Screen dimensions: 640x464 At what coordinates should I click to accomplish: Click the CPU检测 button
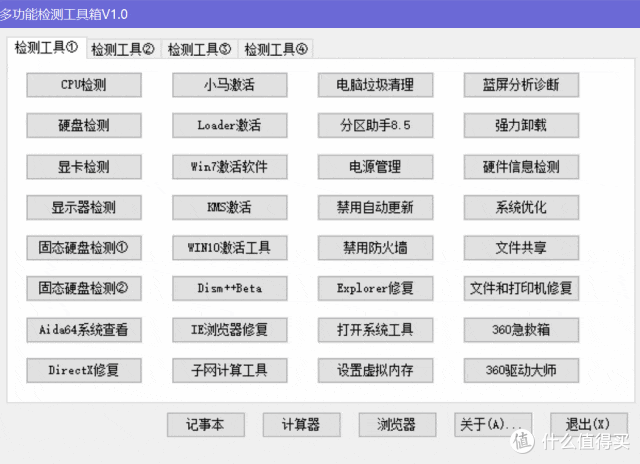pos(84,85)
